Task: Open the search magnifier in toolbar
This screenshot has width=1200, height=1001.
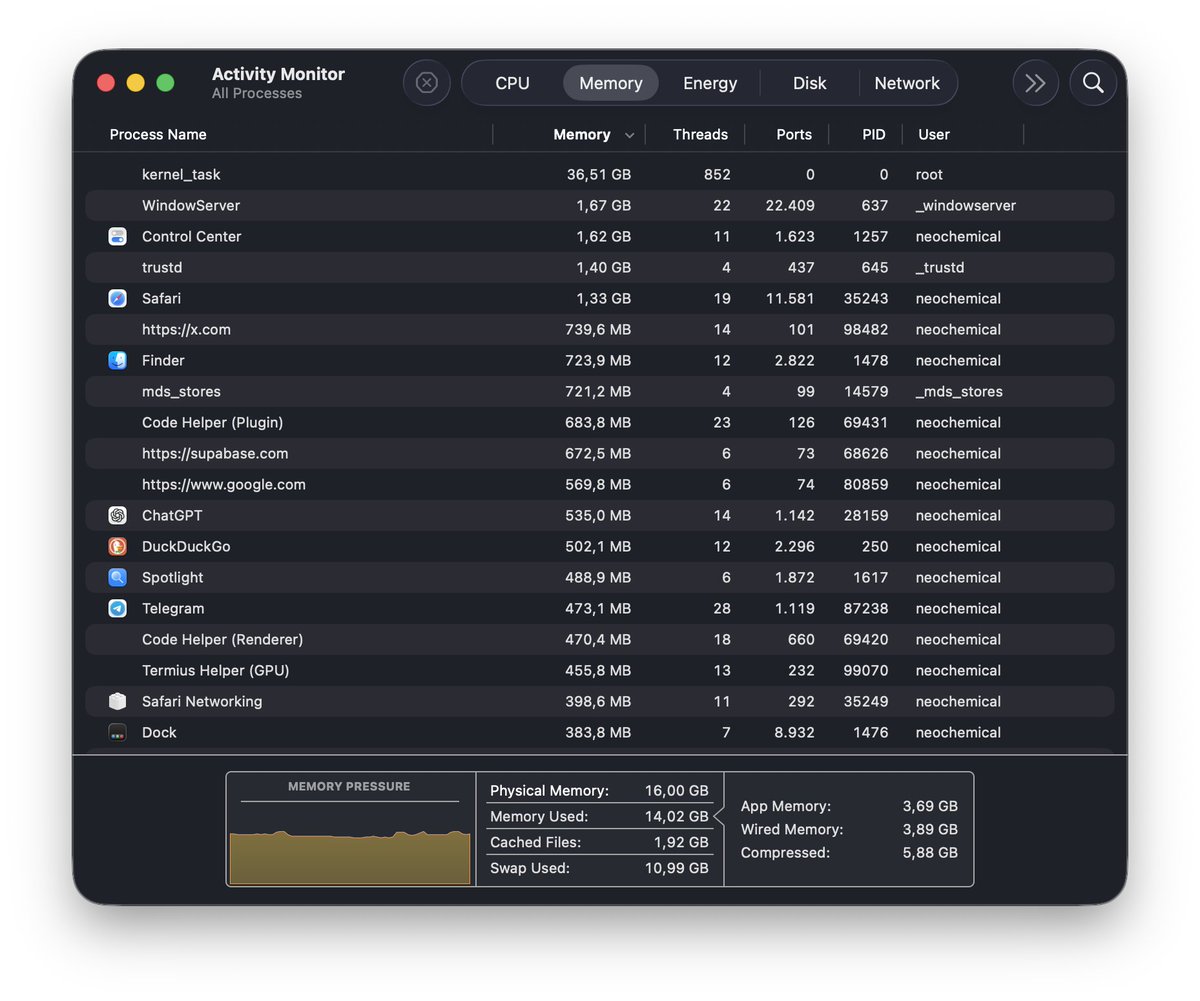Action: tap(1093, 83)
